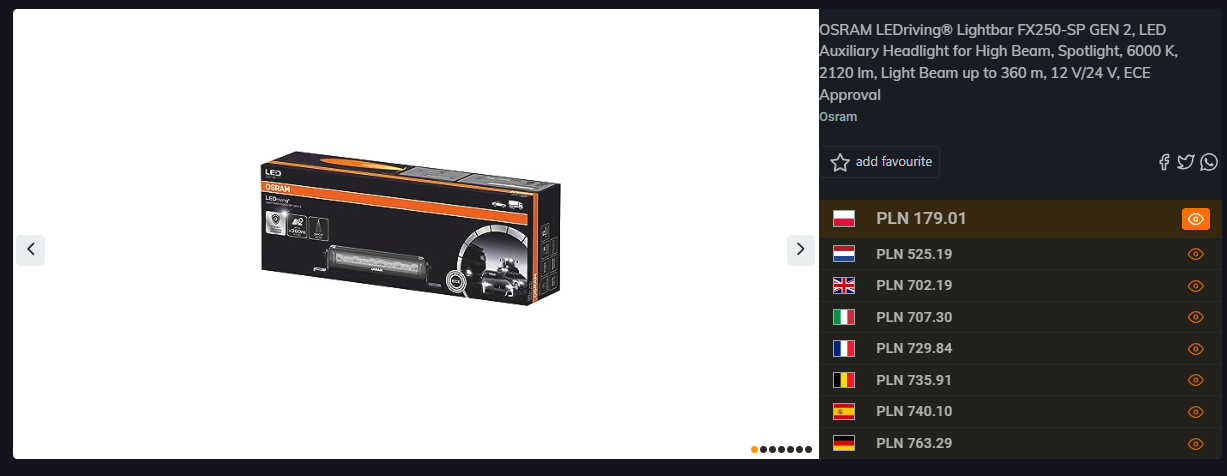Select the PLN 729.84 France price row

1021,349
